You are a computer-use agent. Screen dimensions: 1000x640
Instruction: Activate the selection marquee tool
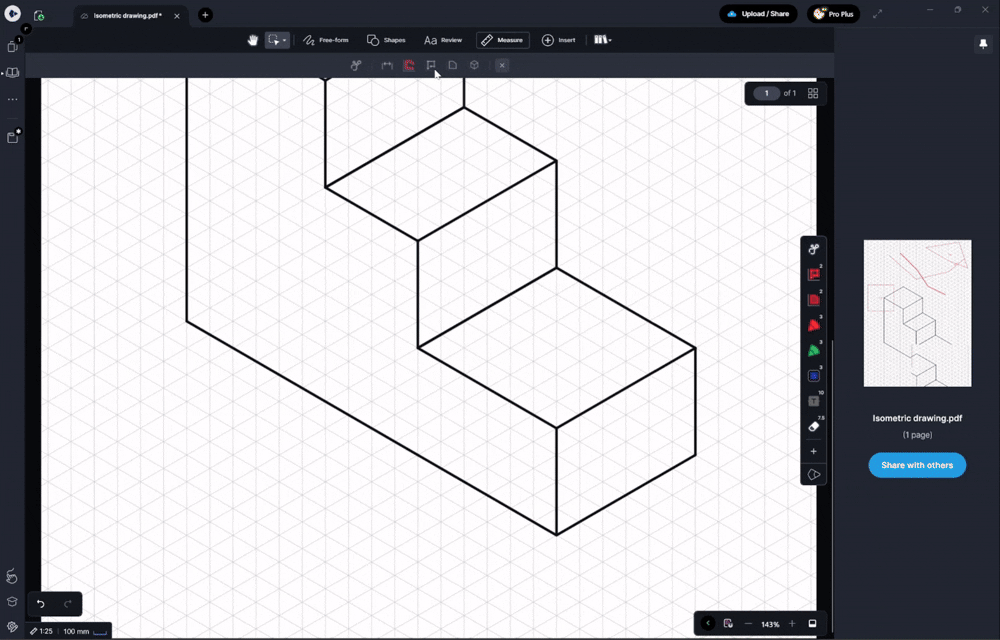point(274,40)
